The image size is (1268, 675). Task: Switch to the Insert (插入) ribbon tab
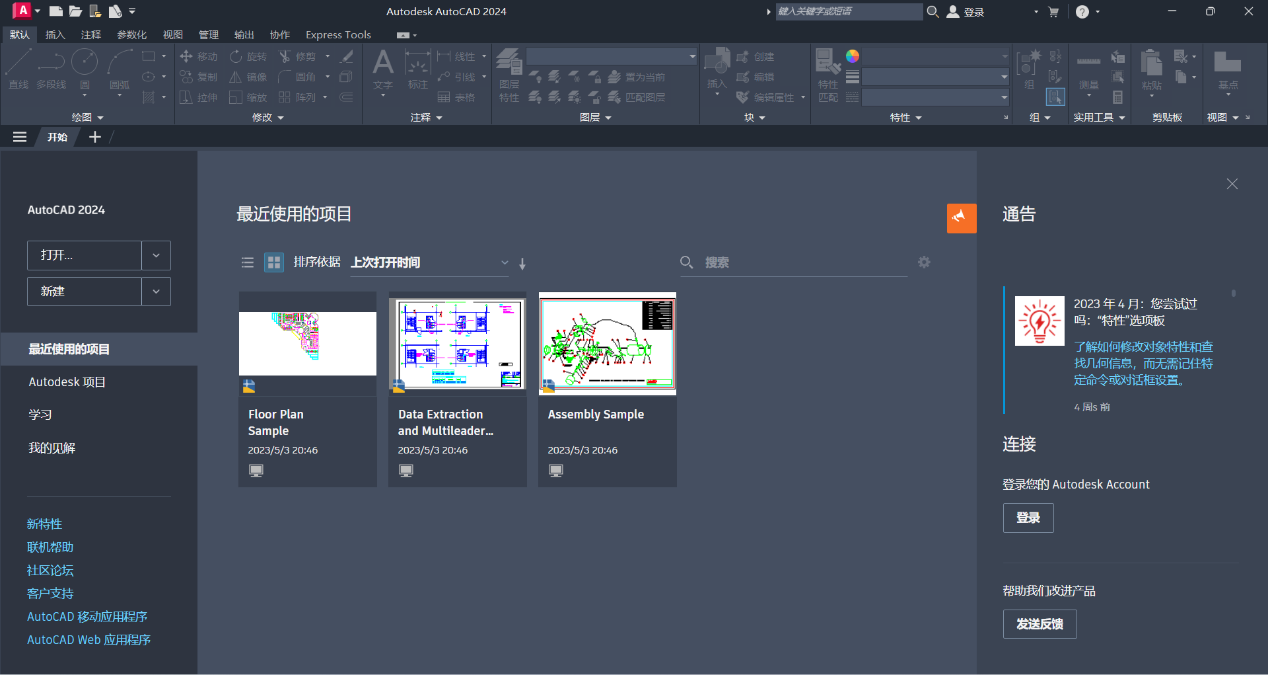55,34
